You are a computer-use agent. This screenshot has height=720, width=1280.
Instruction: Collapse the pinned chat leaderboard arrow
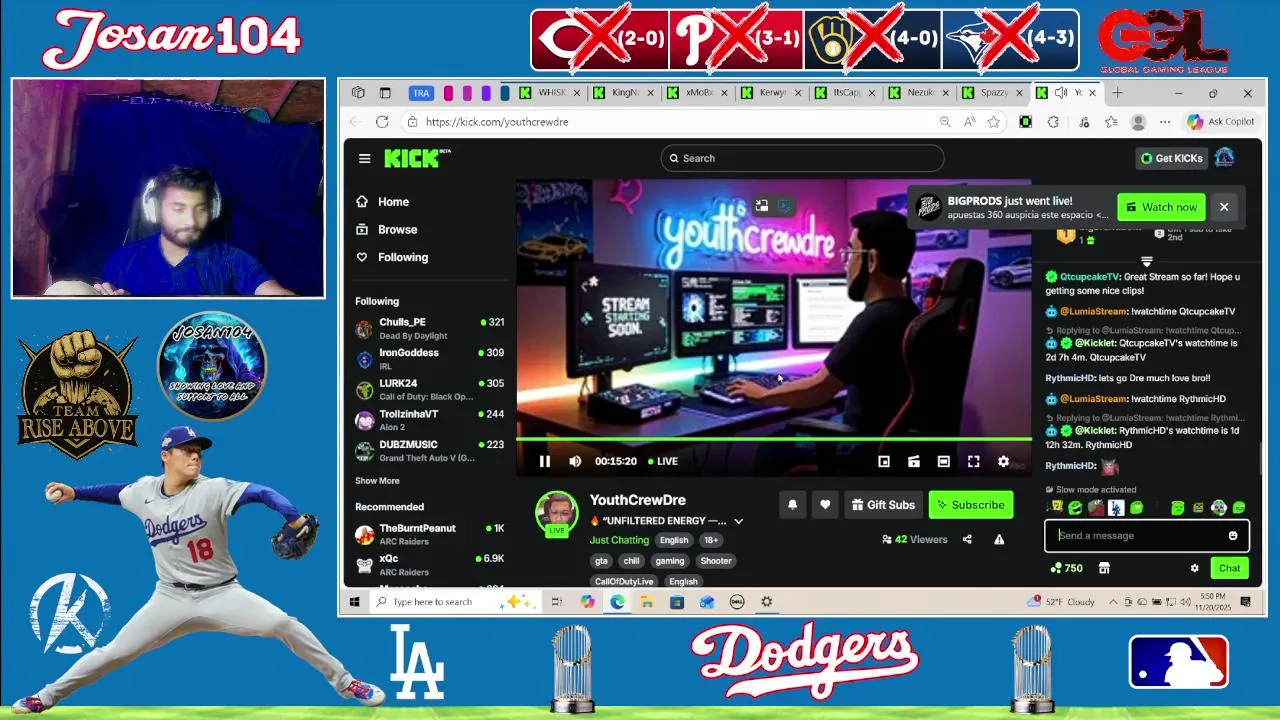point(1147,262)
